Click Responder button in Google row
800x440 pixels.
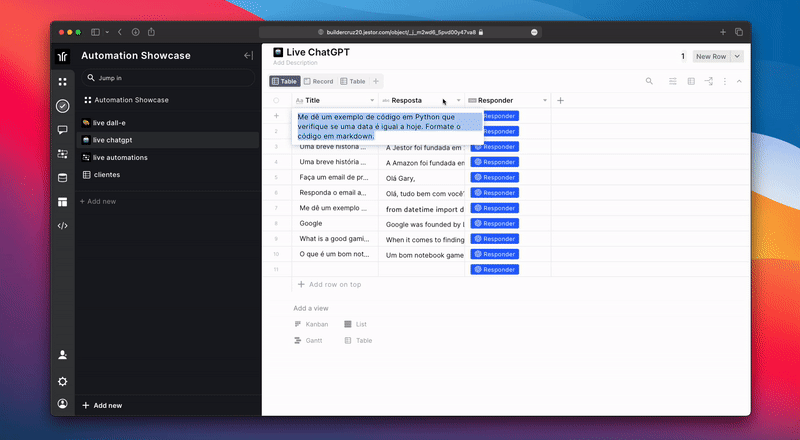point(494,224)
